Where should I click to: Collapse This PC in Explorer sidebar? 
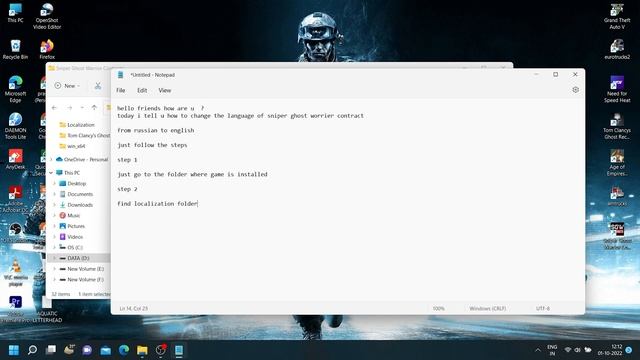[x=51, y=173]
